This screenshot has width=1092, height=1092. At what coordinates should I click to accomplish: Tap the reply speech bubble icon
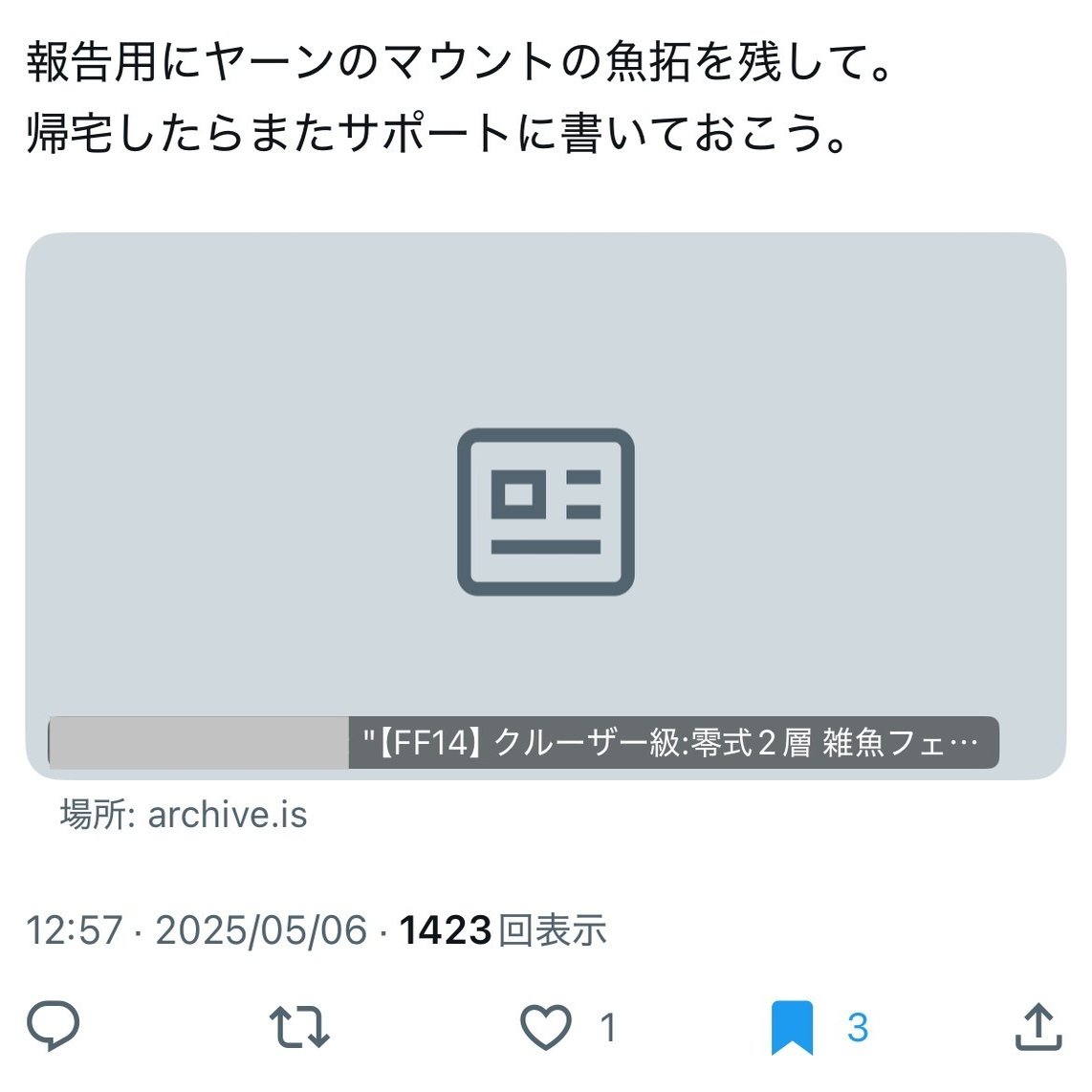click(53, 1025)
